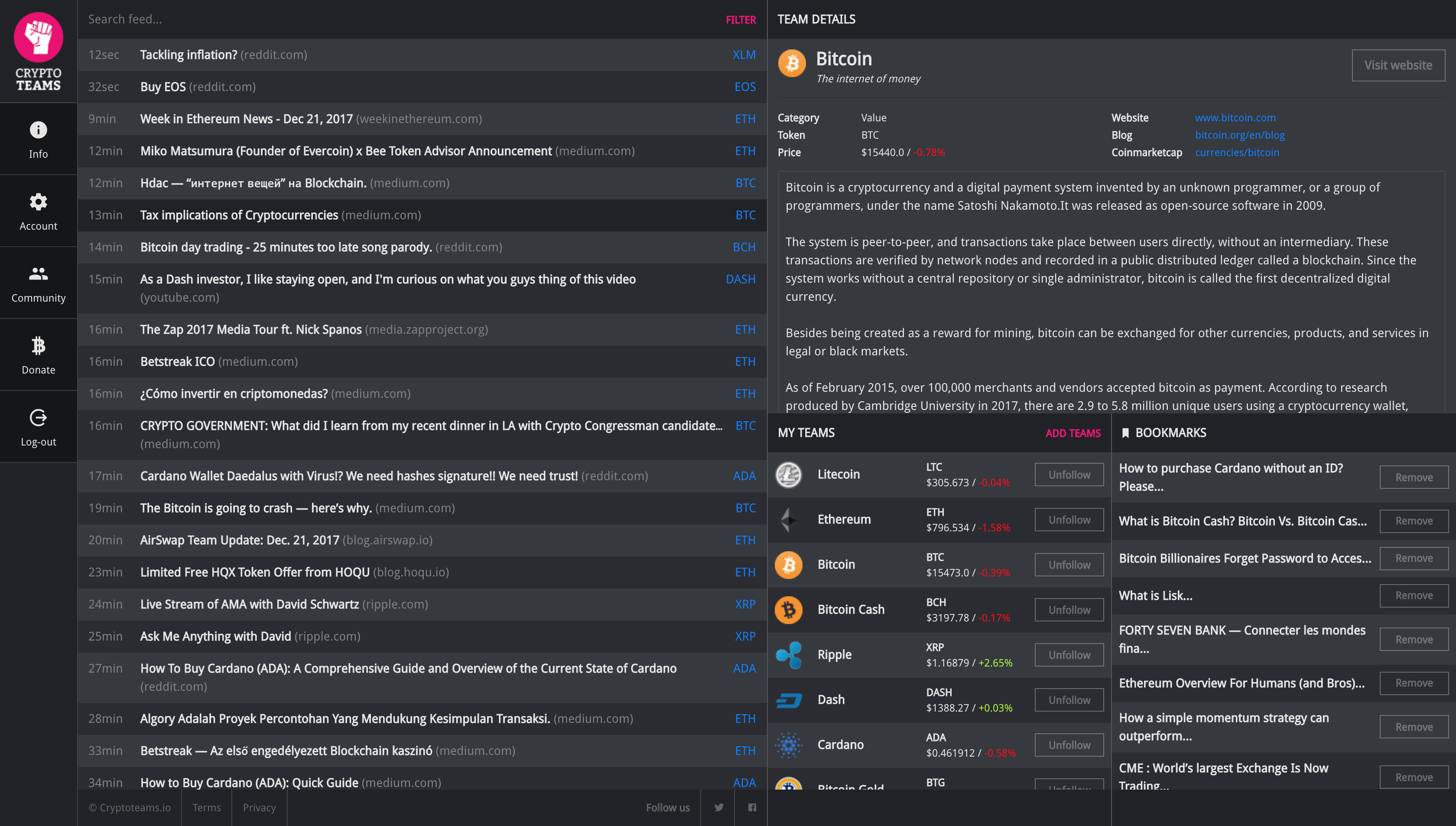Open the FILTER options

[x=740, y=20]
